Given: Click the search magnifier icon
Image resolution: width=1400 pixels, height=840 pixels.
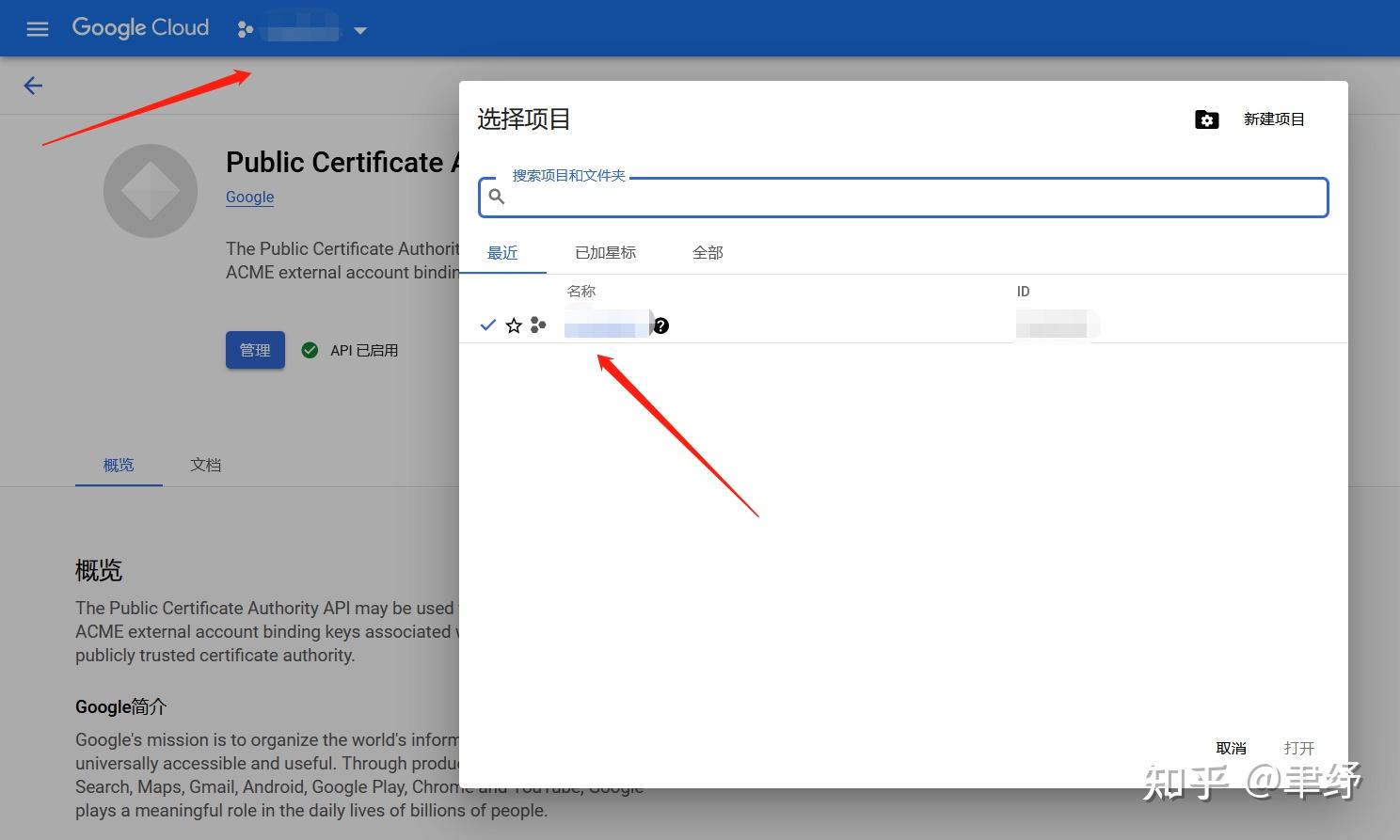Looking at the screenshot, I should pos(497,197).
